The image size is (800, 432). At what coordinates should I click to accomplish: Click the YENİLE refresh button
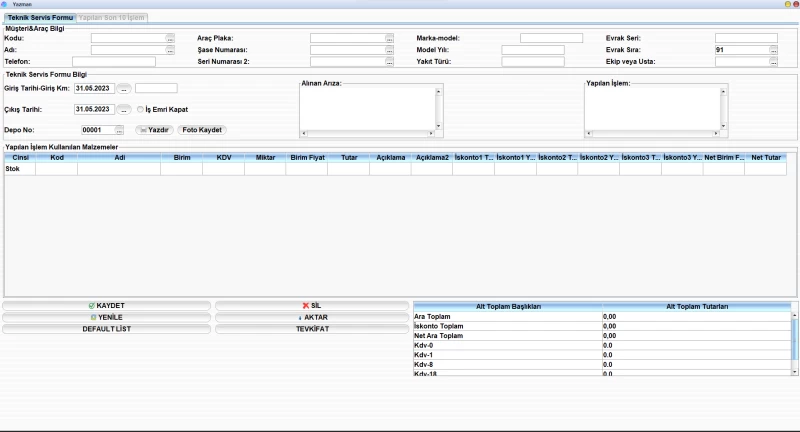106,317
